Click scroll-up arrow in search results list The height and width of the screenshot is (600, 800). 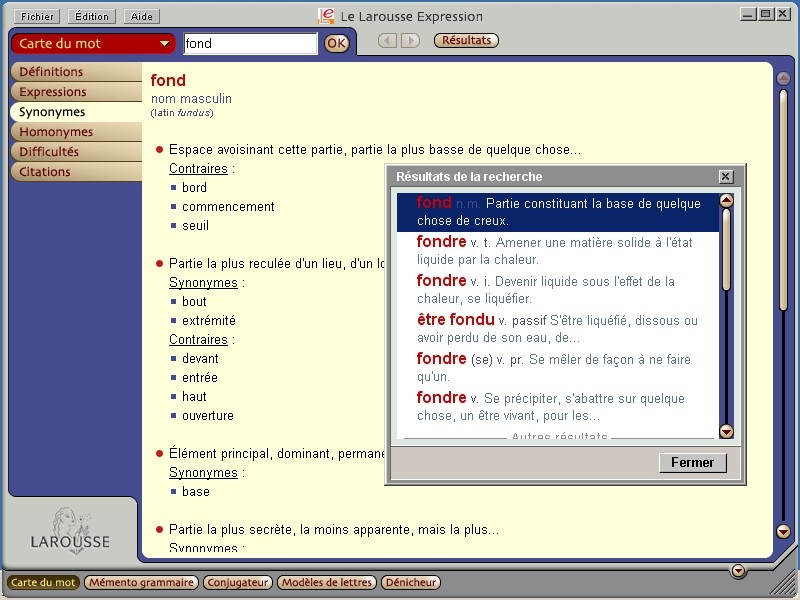coord(726,201)
